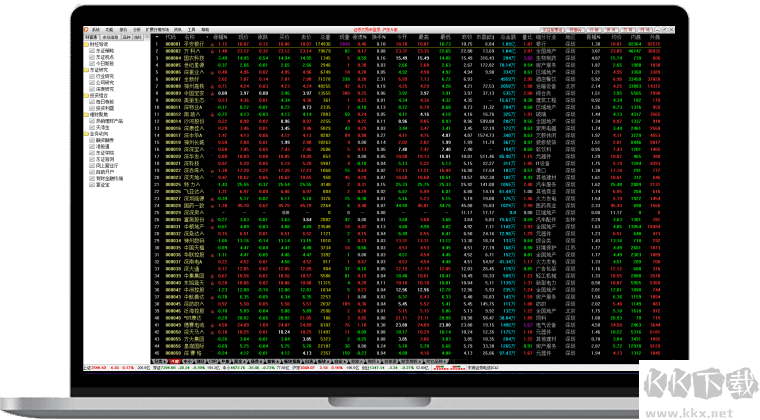The image size is (760, 420).
Task: Open the 系统 menu
Action: (x=97, y=31)
